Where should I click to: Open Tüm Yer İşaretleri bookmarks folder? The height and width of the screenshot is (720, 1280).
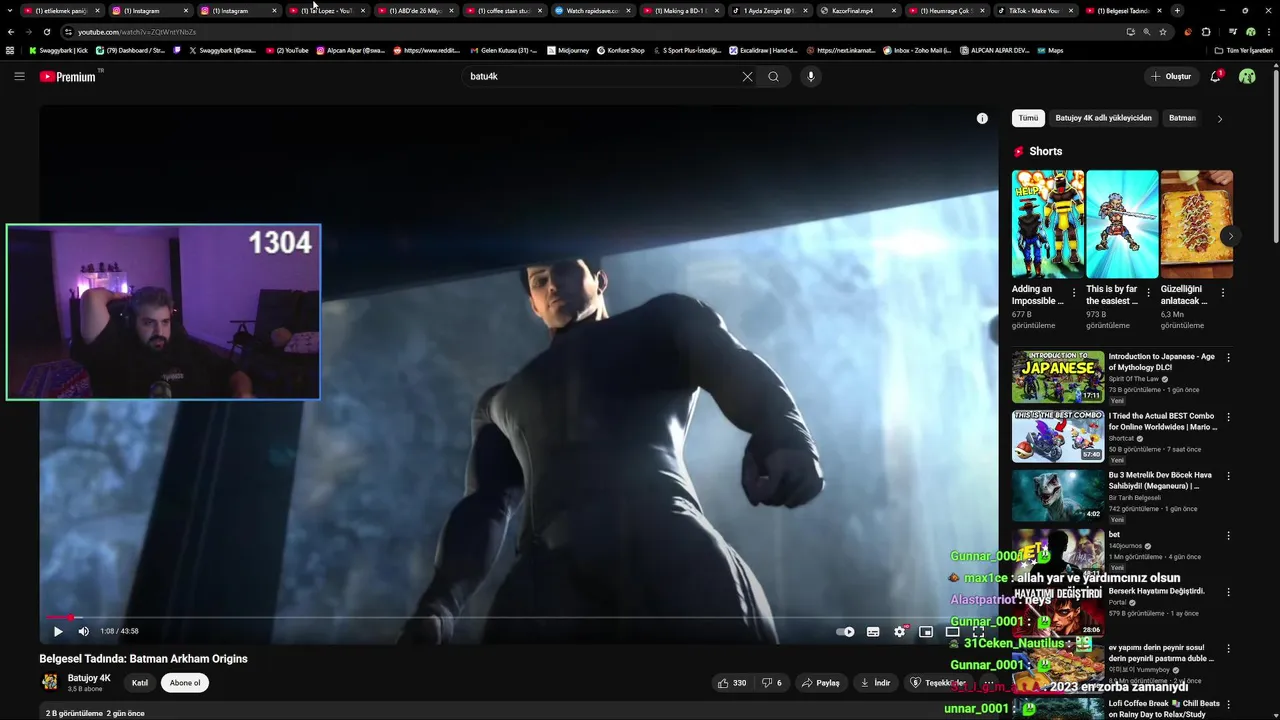(x=1244, y=50)
